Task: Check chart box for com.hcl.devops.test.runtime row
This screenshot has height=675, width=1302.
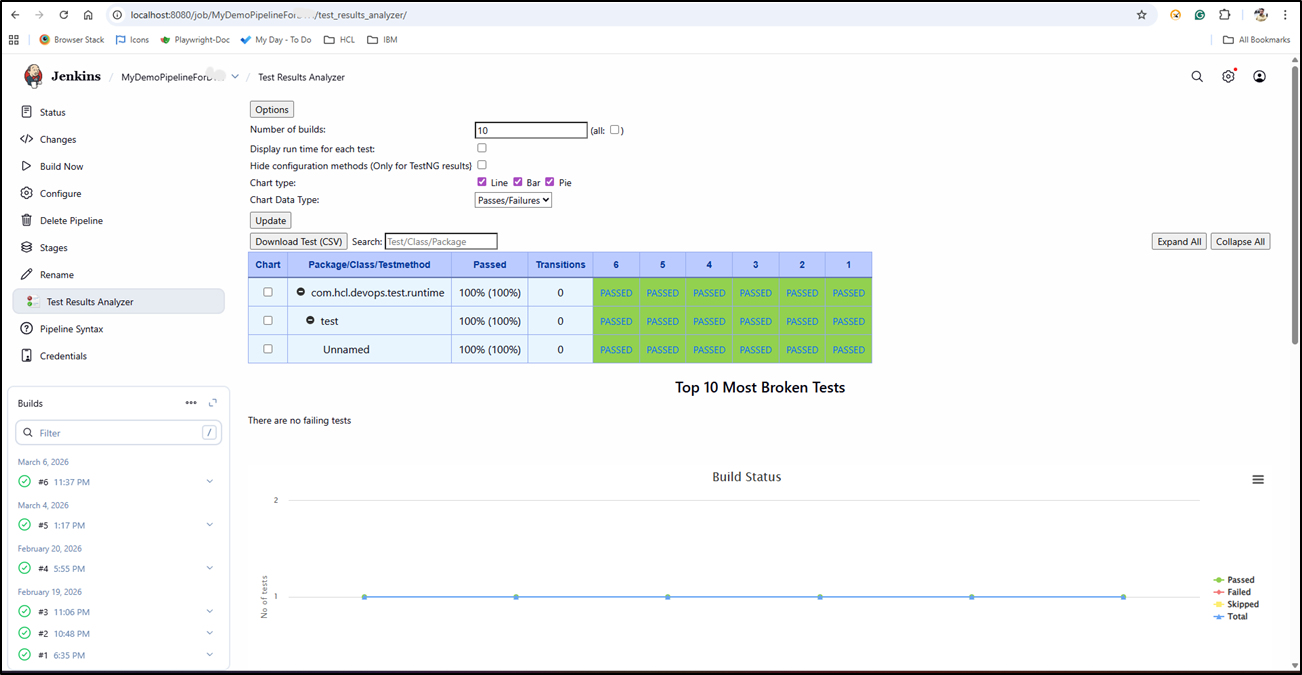Action: pyautogui.click(x=267, y=292)
